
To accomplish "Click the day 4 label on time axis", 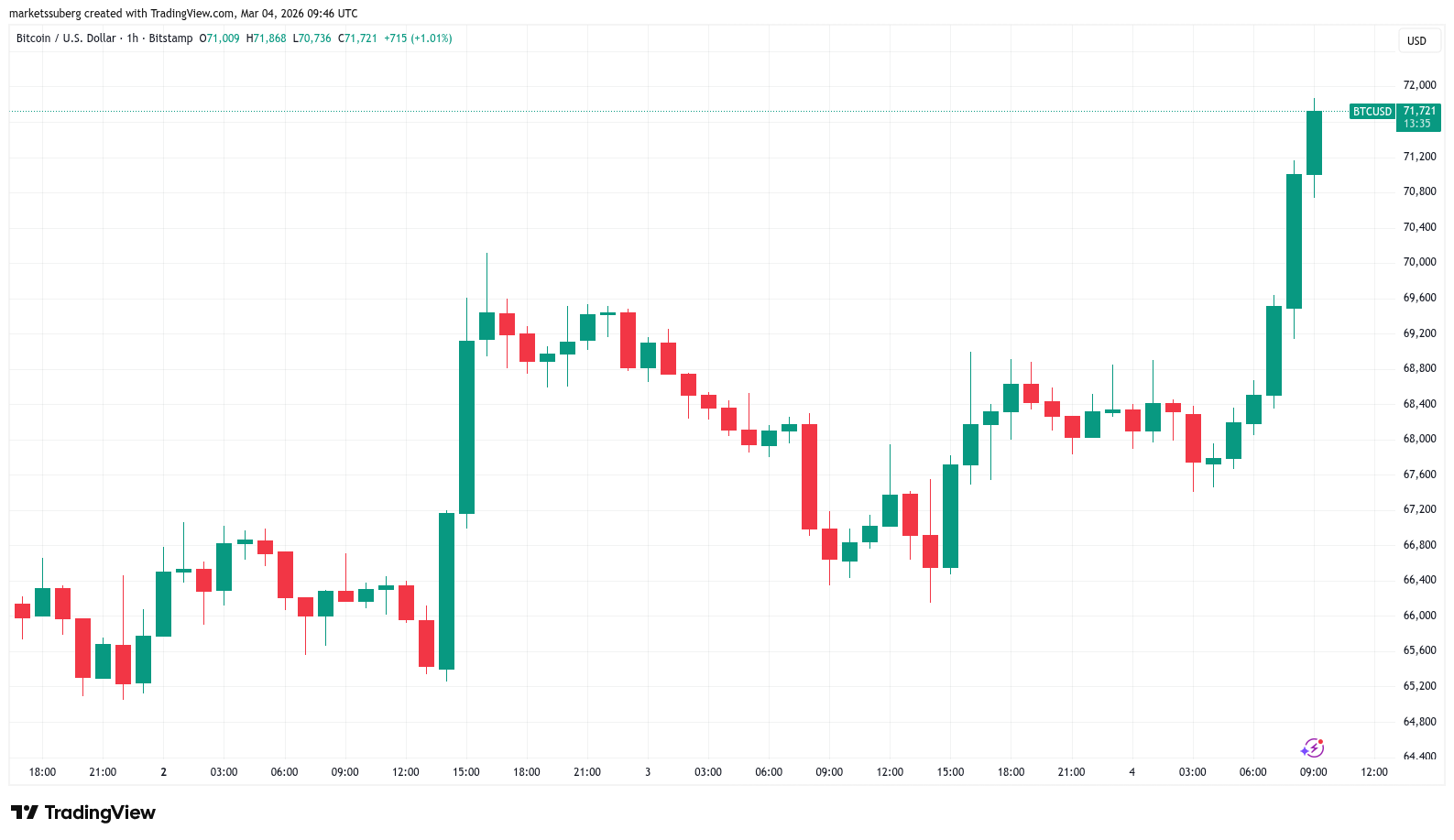I will point(1131,772).
